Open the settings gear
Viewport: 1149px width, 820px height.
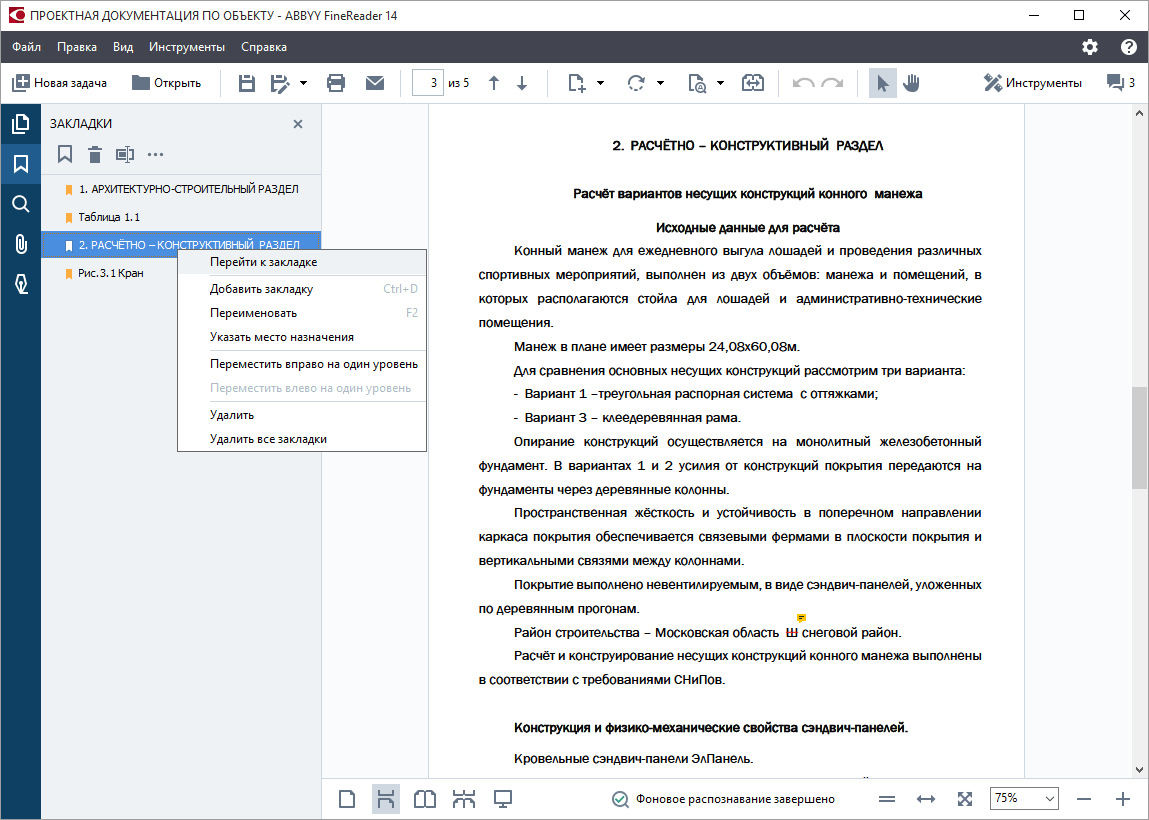1090,47
